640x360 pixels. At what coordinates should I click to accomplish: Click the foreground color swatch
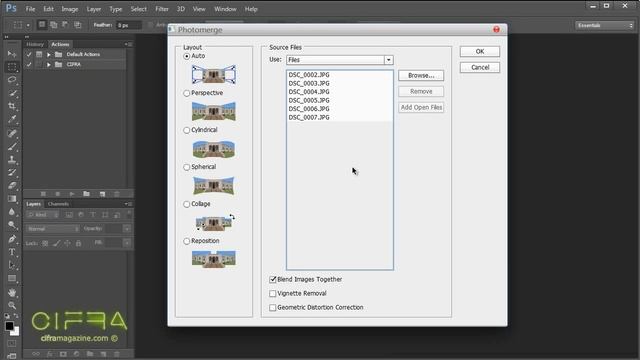(x=9, y=326)
